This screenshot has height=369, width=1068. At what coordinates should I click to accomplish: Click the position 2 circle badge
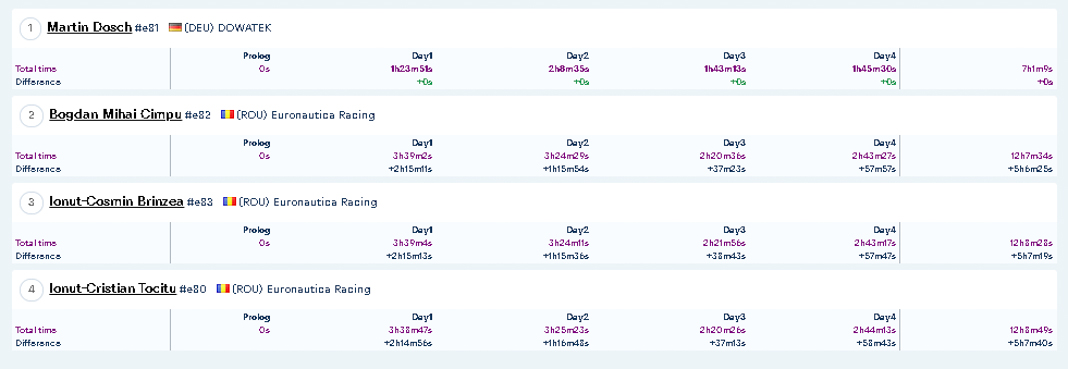tap(31, 116)
